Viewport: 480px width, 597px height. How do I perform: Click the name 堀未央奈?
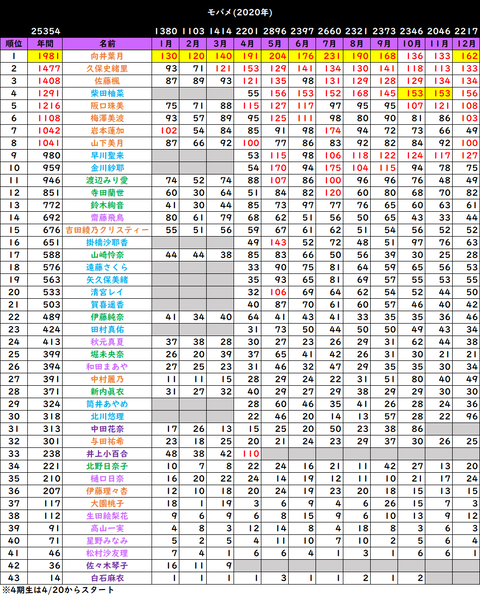pos(107,354)
